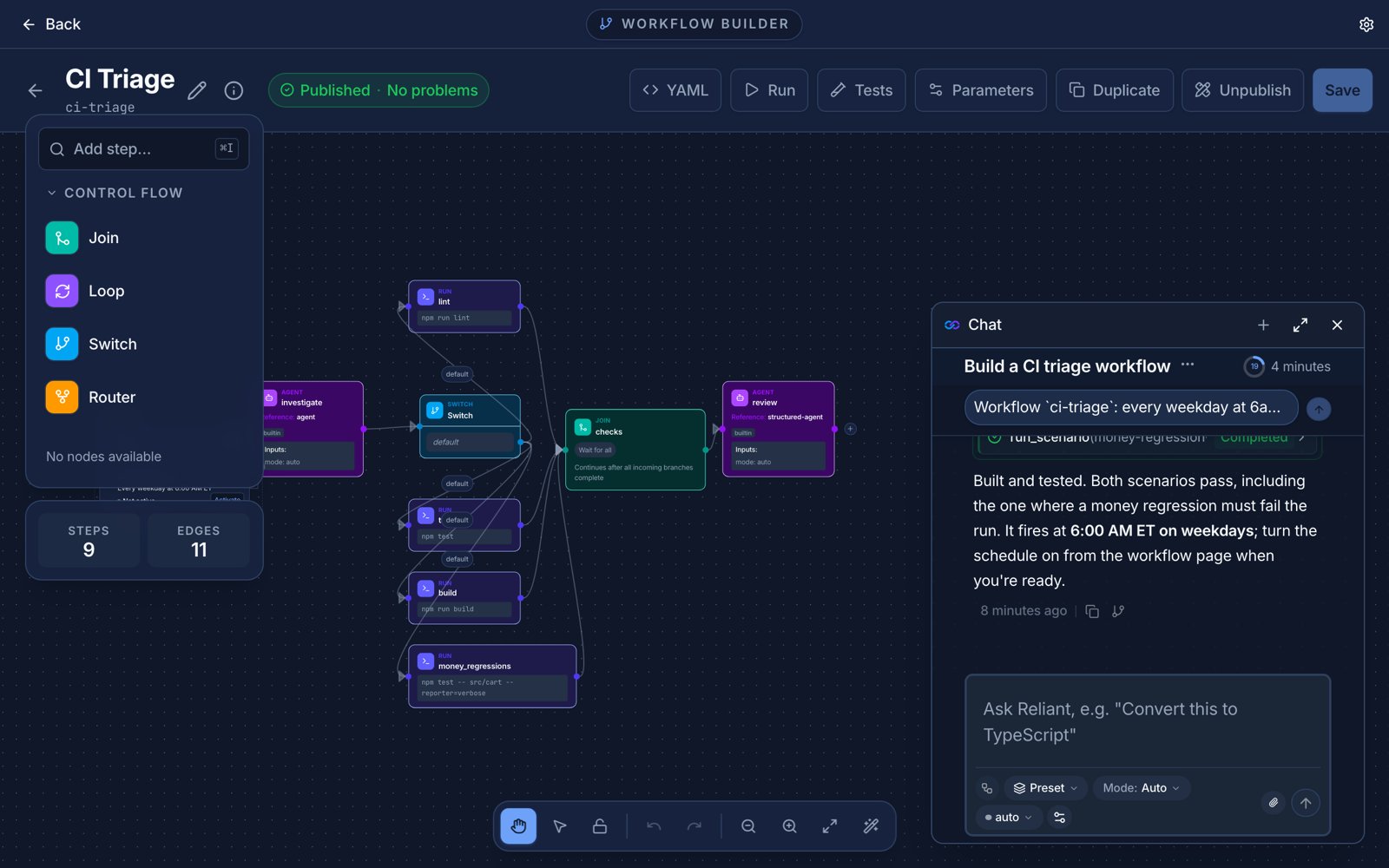Image resolution: width=1389 pixels, height=868 pixels.
Task: Open the Parameters panel
Action: click(981, 90)
